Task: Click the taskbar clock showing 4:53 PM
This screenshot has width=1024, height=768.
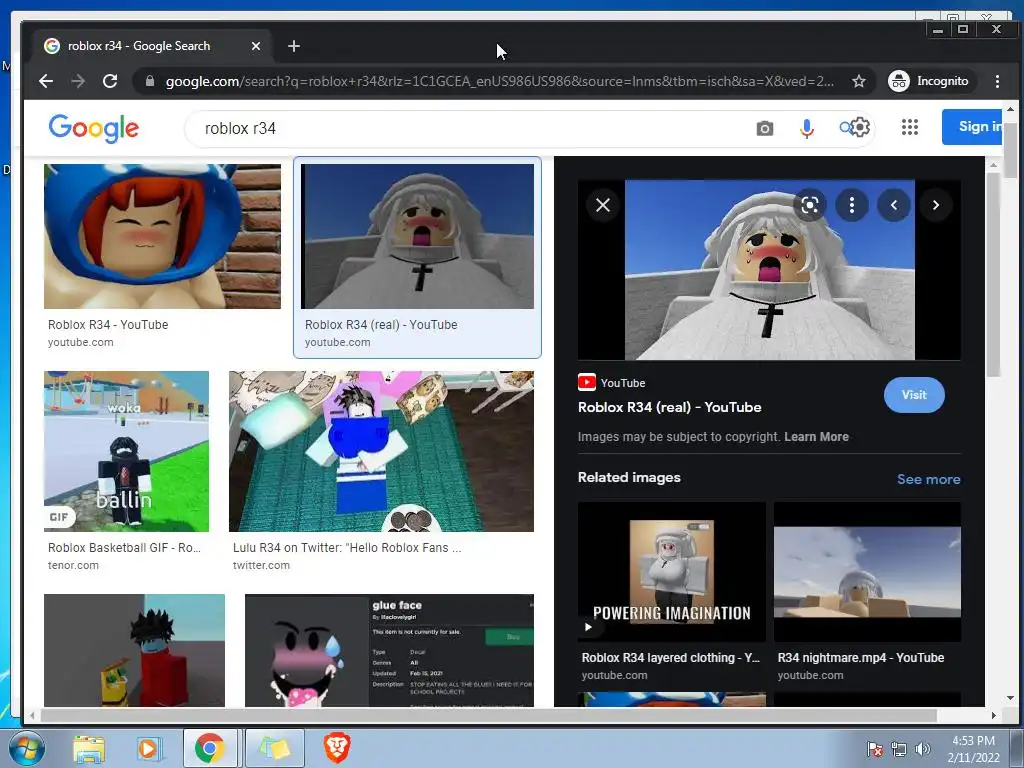Action: point(973,749)
